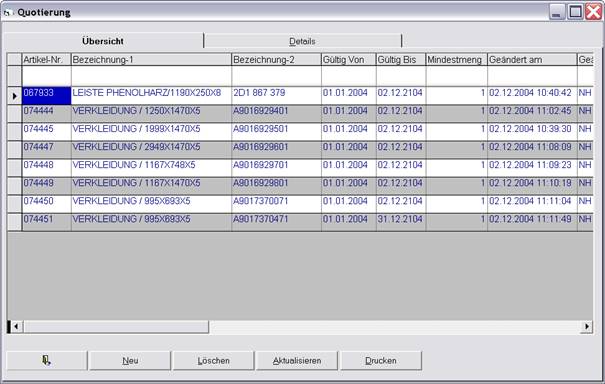Click the Bezeichnung-2 column header
This screenshot has height=384, width=605.
[x=276, y=59]
